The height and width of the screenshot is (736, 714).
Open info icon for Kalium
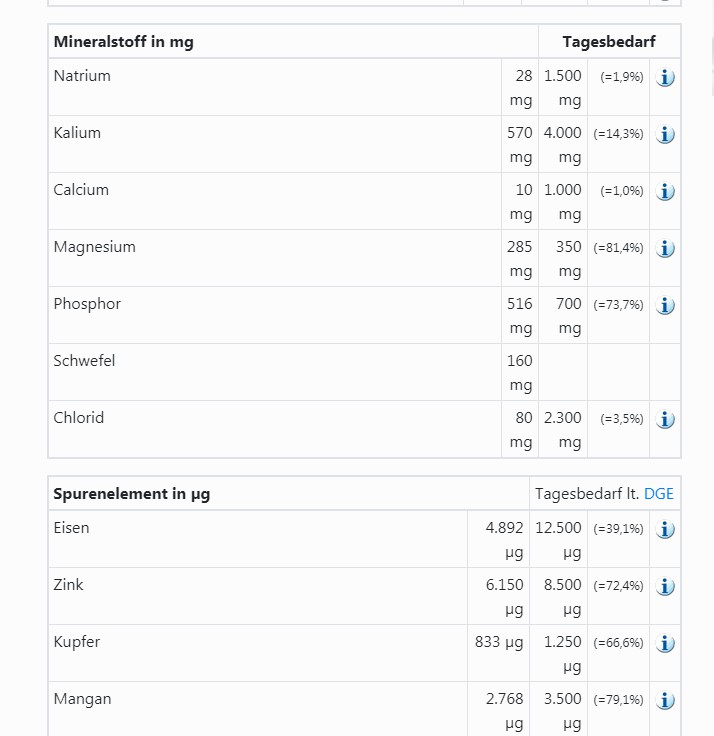(x=665, y=134)
